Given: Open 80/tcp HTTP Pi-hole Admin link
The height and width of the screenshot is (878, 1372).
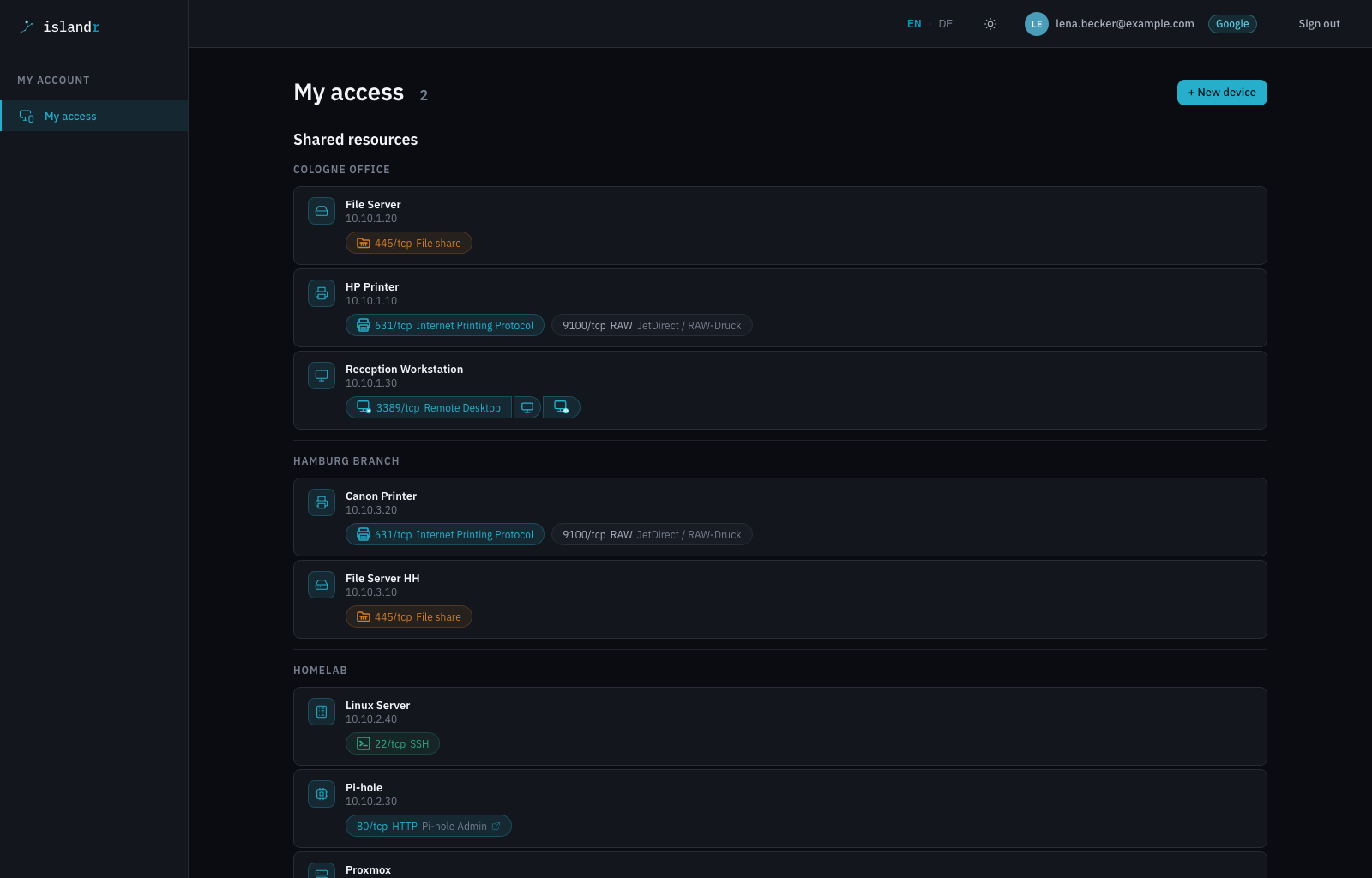Looking at the screenshot, I should pos(429,827).
